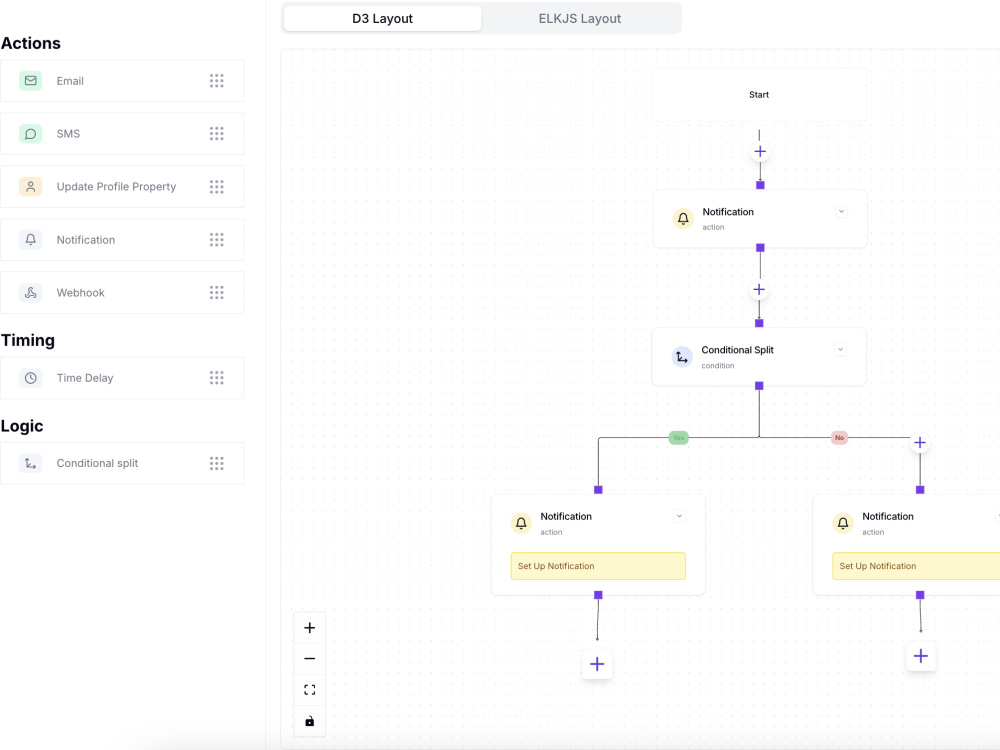The width and height of the screenshot is (1000, 750).
Task: Click drag handle on Time Delay row
Action: pyautogui.click(x=217, y=378)
